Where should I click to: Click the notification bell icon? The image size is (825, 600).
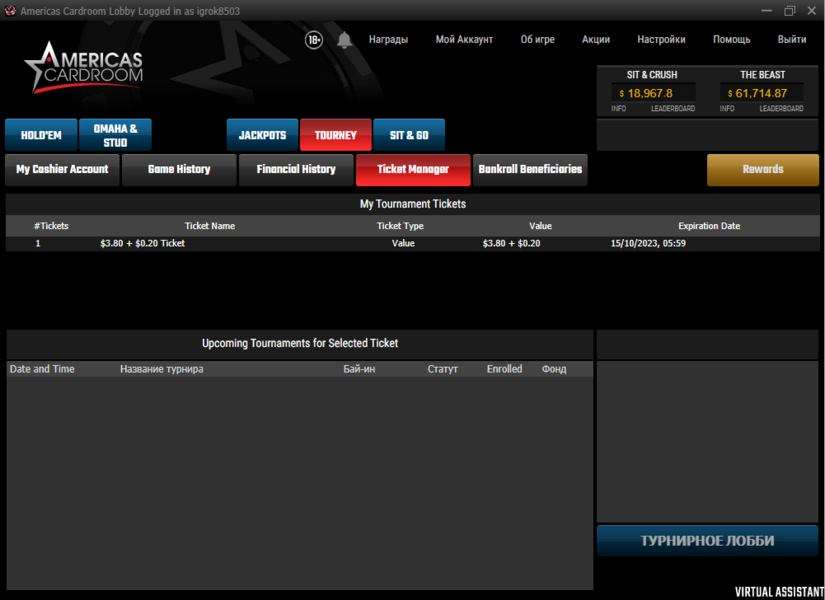click(344, 40)
